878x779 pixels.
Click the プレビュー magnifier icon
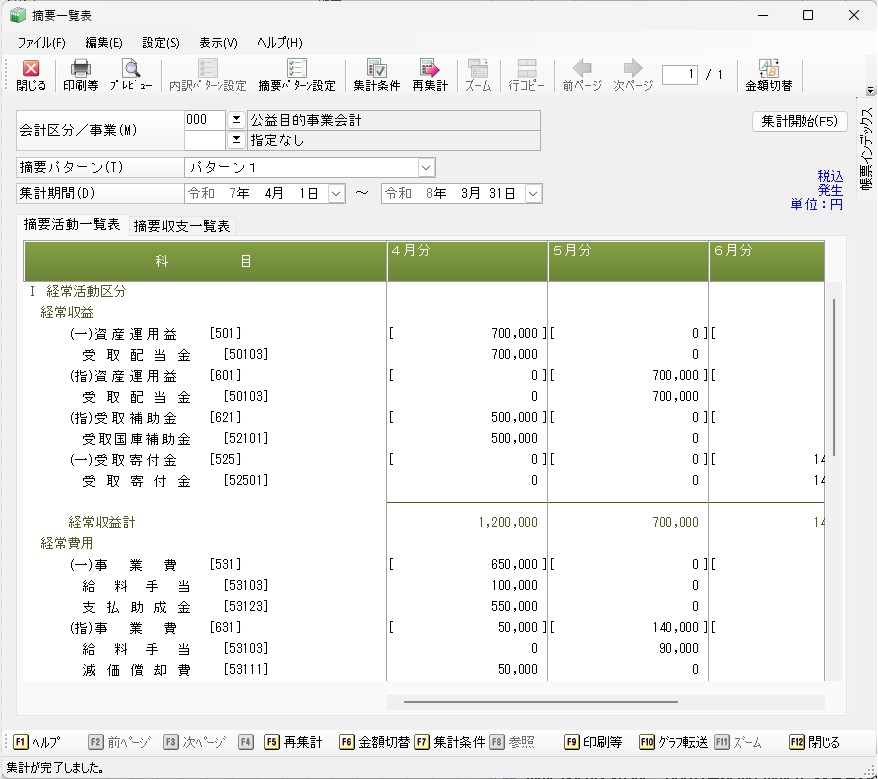coord(131,75)
